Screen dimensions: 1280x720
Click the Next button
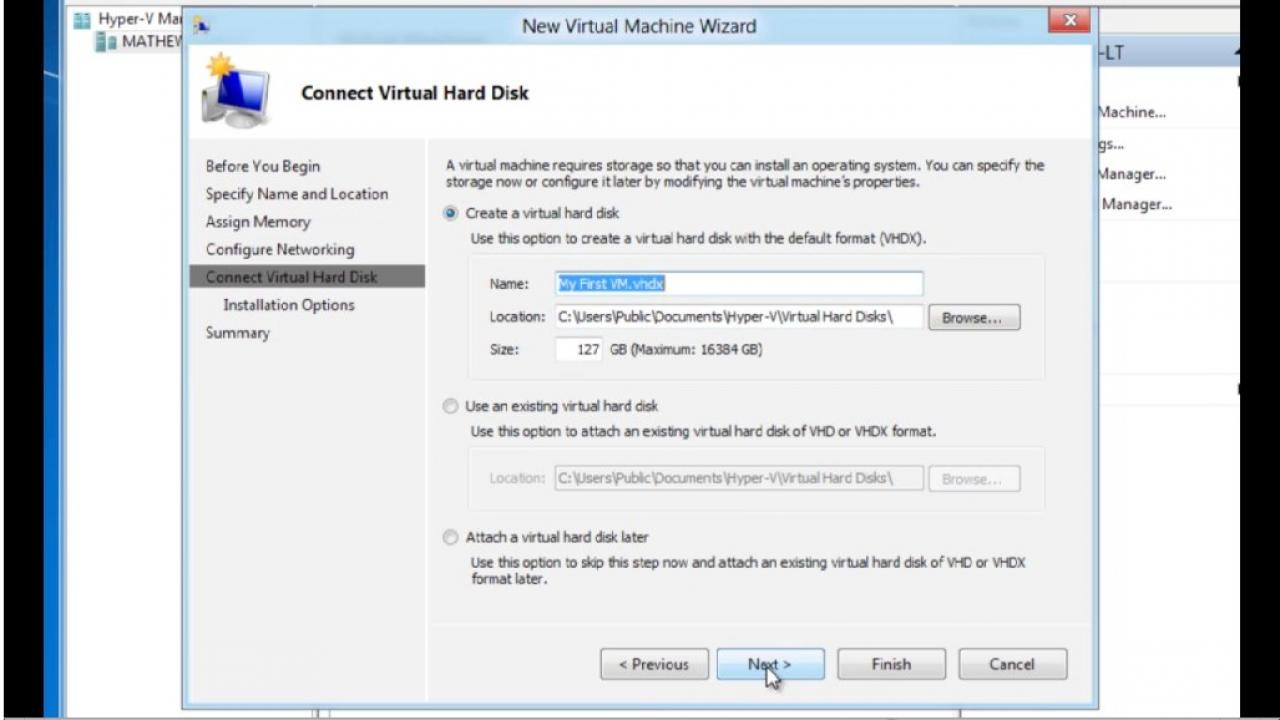tap(770, 664)
